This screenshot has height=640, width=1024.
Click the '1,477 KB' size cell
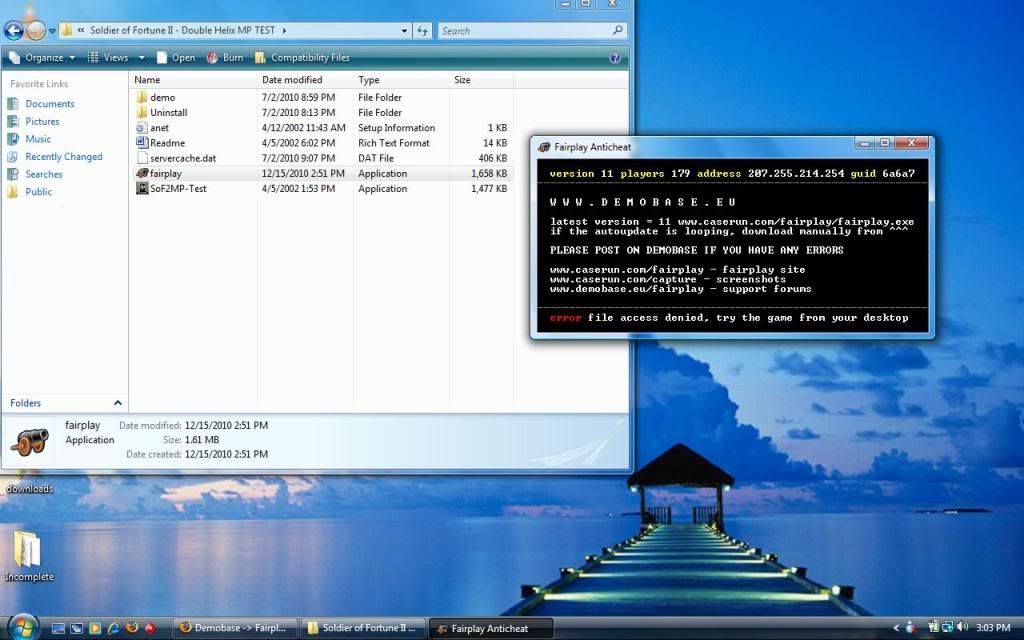[x=489, y=189]
